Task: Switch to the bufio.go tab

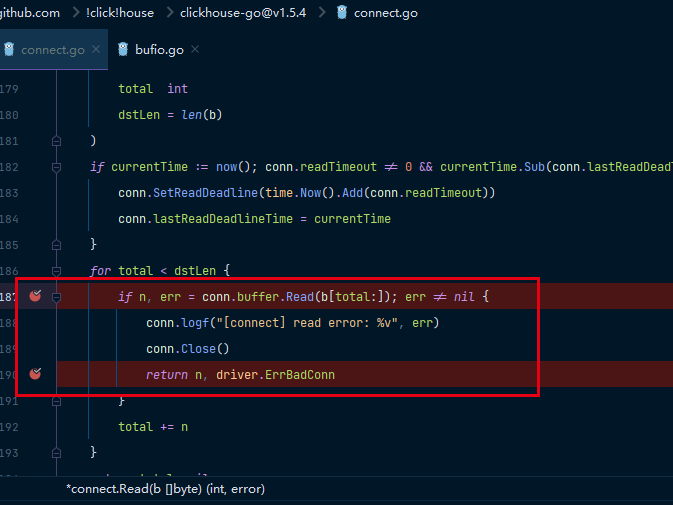Action: pos(159,50)
